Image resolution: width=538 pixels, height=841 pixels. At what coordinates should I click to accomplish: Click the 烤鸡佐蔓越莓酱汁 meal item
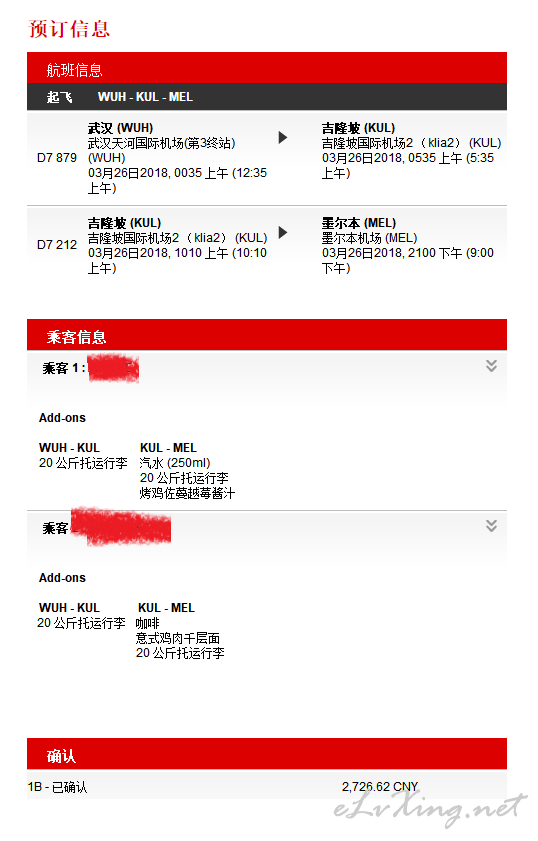[x=187, y=493]
